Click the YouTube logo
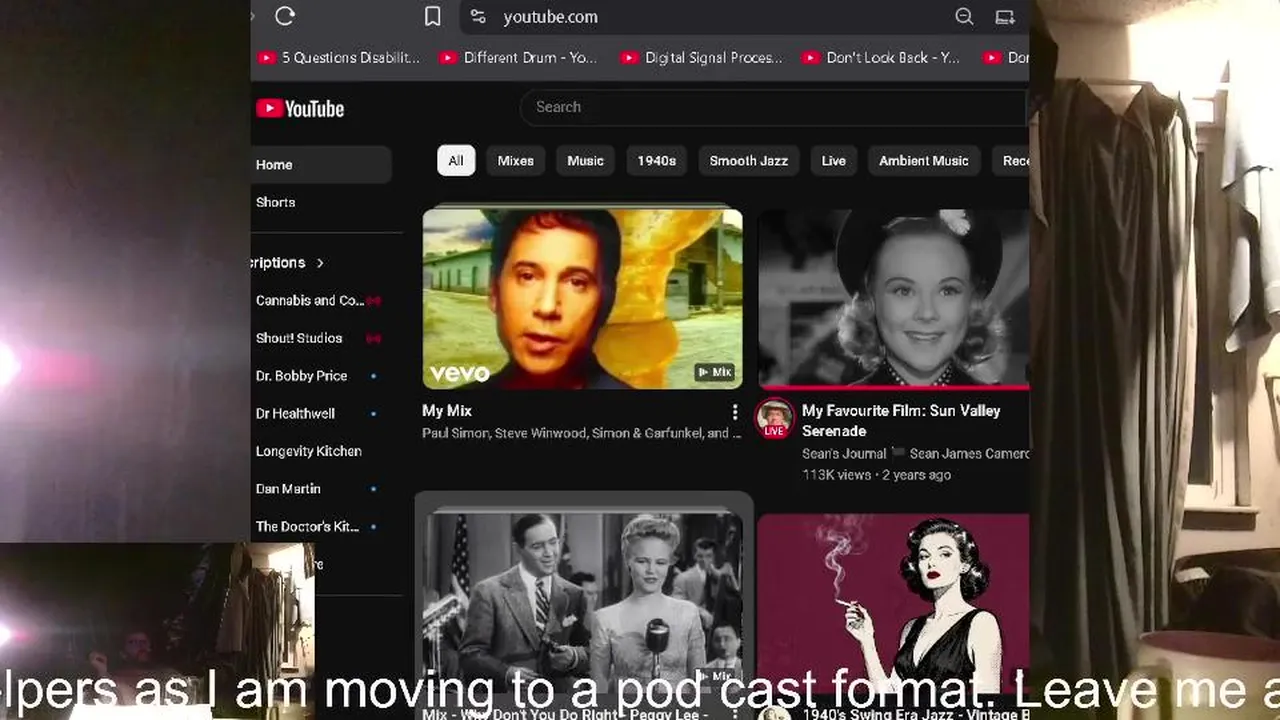Screen dimensions: 1280x720 [x=300, y=109]
